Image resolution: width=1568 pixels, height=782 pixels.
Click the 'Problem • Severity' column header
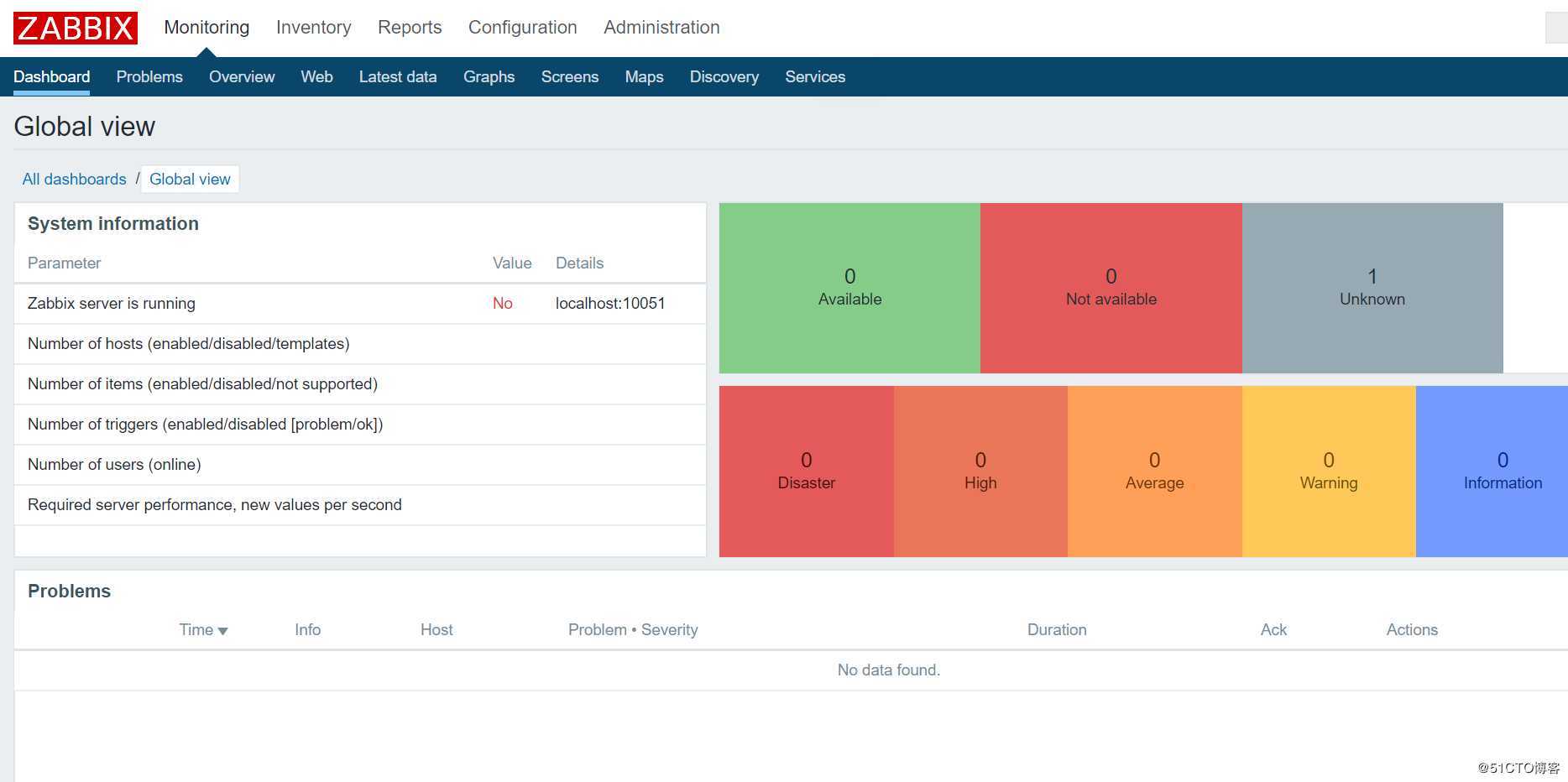point(633,629)
